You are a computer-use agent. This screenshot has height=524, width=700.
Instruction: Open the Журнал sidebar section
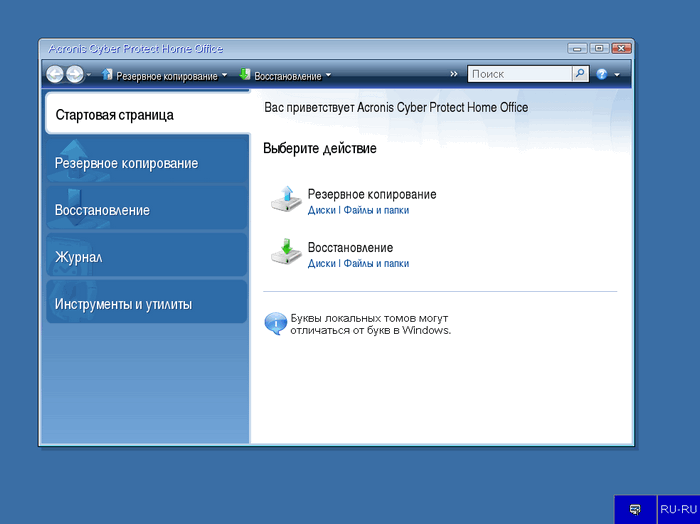coord(147,257)
